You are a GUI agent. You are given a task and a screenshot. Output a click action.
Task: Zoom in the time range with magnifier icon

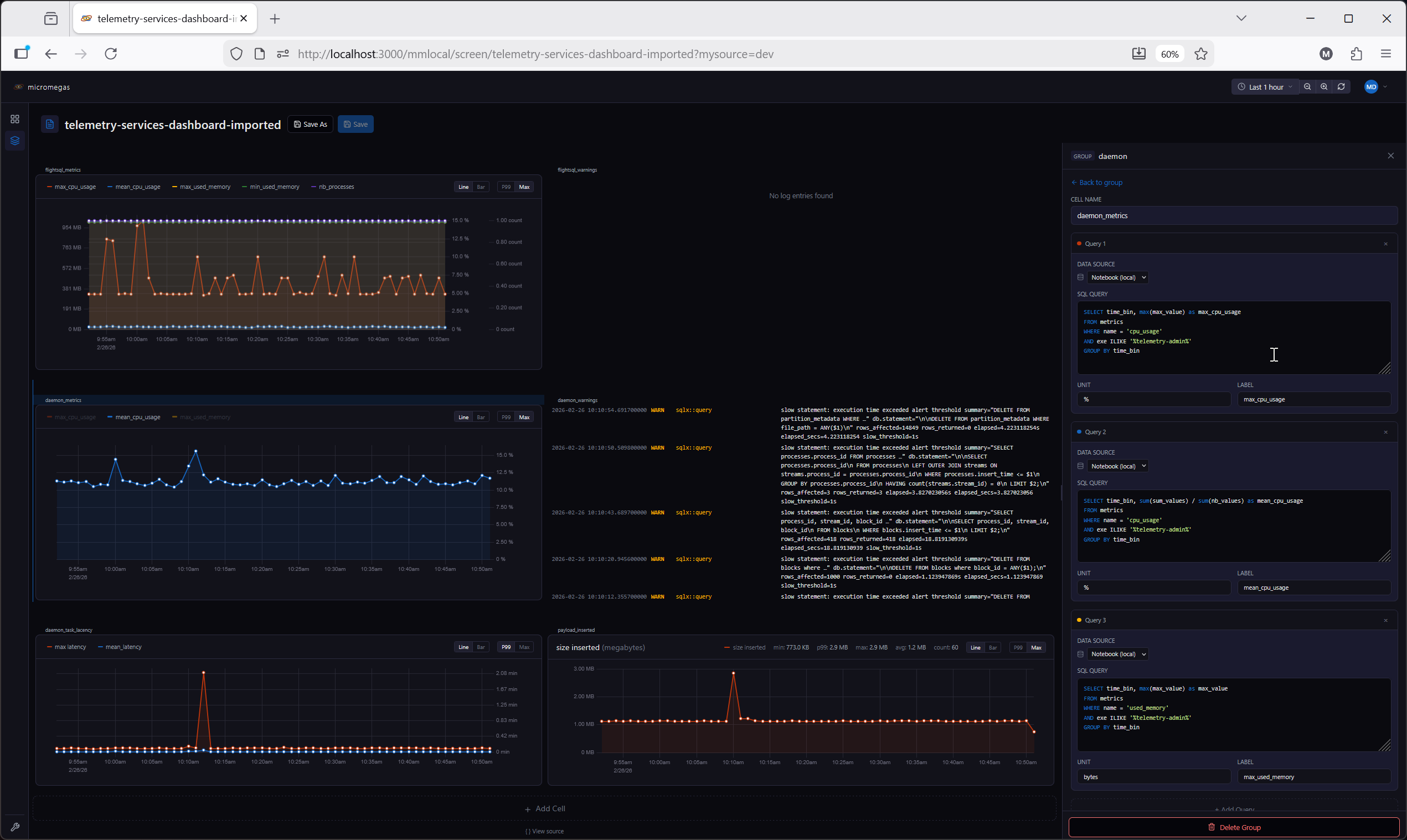tap(1324, 86)
